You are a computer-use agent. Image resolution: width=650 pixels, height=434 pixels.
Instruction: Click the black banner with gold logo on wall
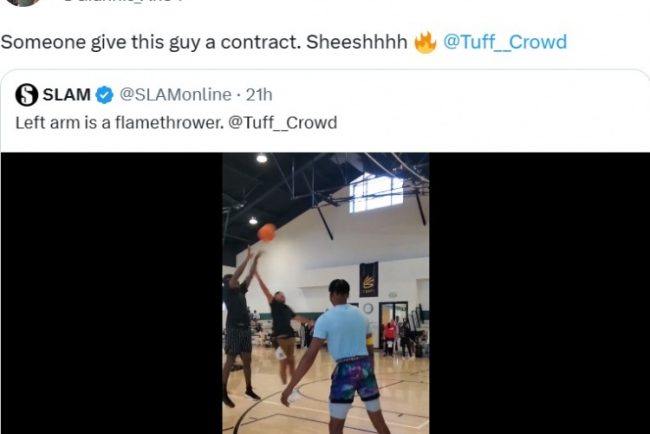pyautogui.click(x=369, y=279)
